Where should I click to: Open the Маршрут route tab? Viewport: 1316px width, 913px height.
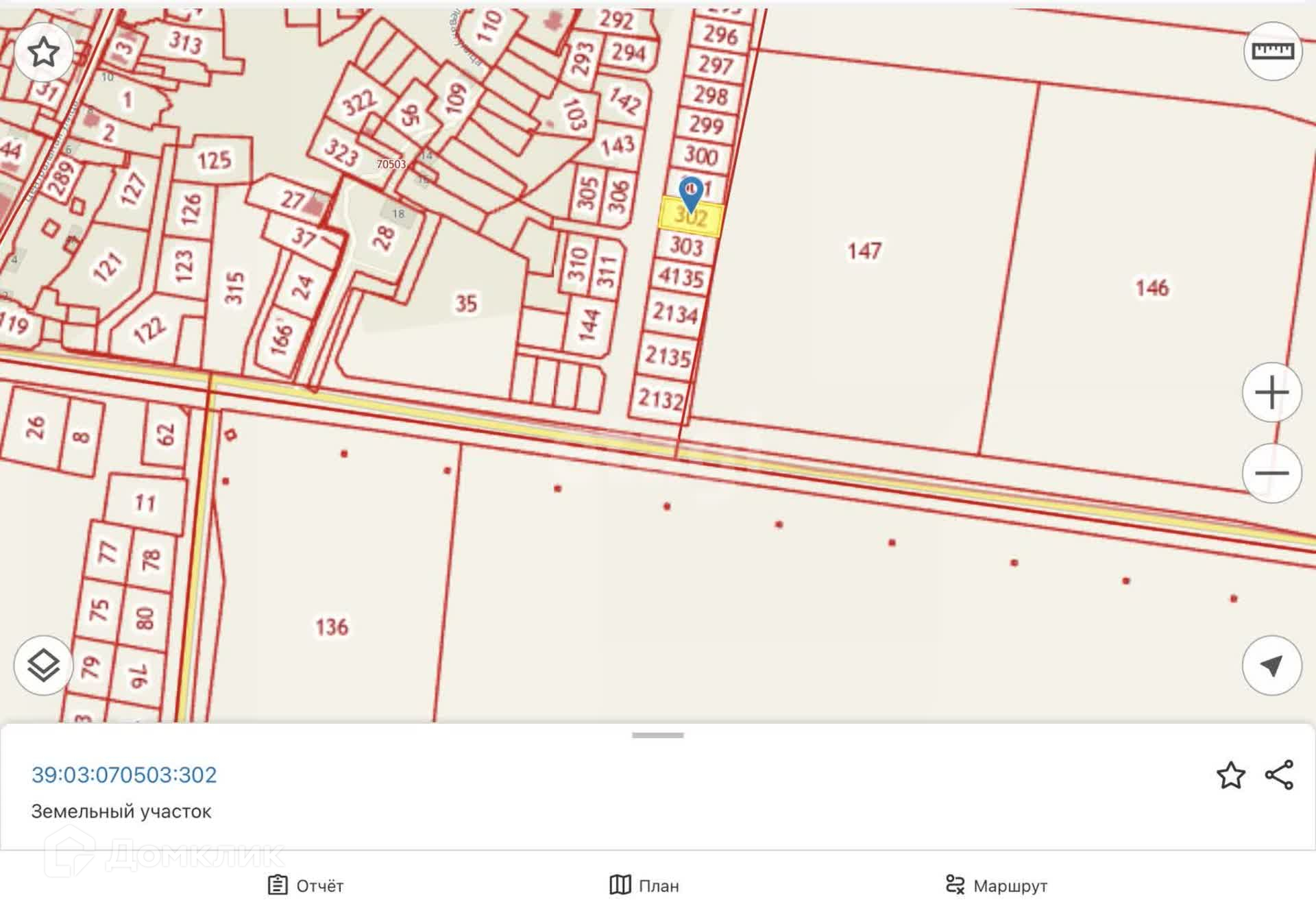pos(996,886)
